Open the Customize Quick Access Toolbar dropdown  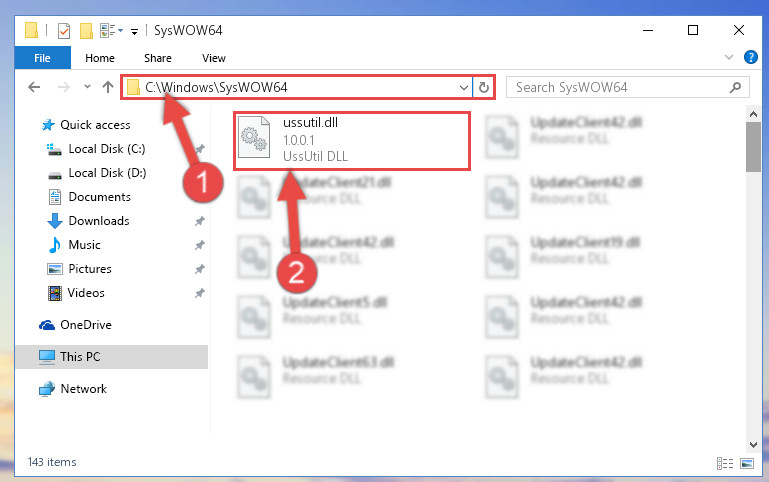tap(134, 32)
